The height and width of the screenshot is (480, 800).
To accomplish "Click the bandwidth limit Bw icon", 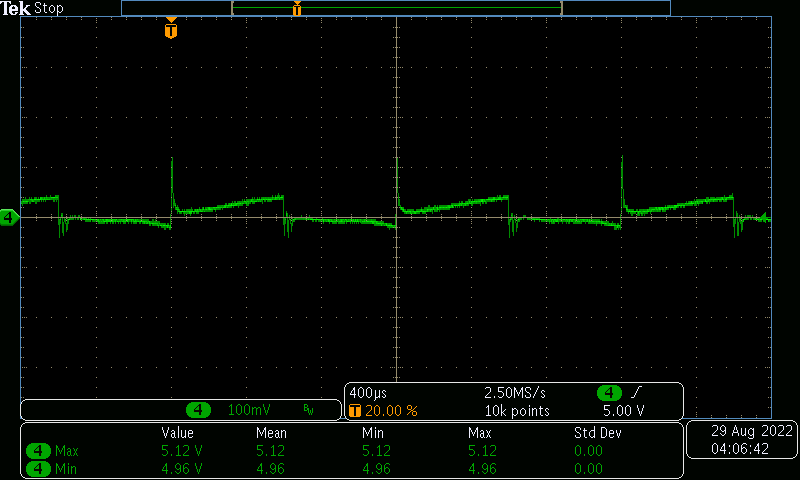I will point(308,410).
